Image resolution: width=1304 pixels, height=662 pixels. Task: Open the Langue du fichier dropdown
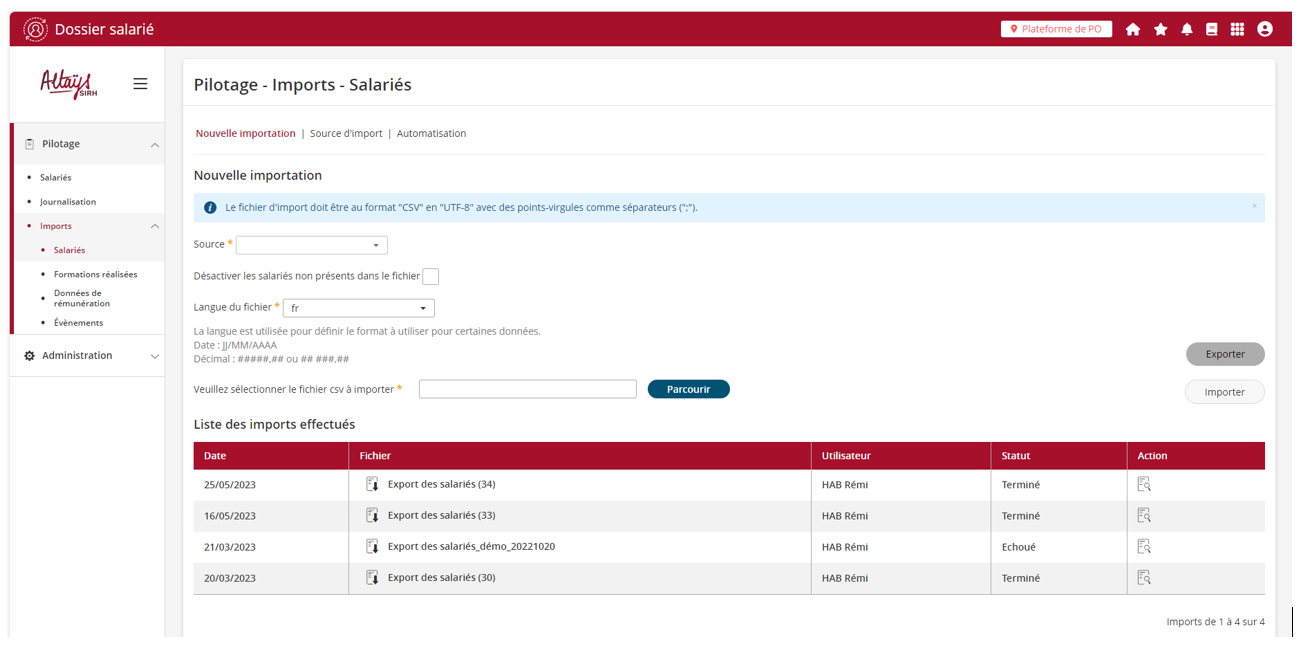[x=358, y=308]
